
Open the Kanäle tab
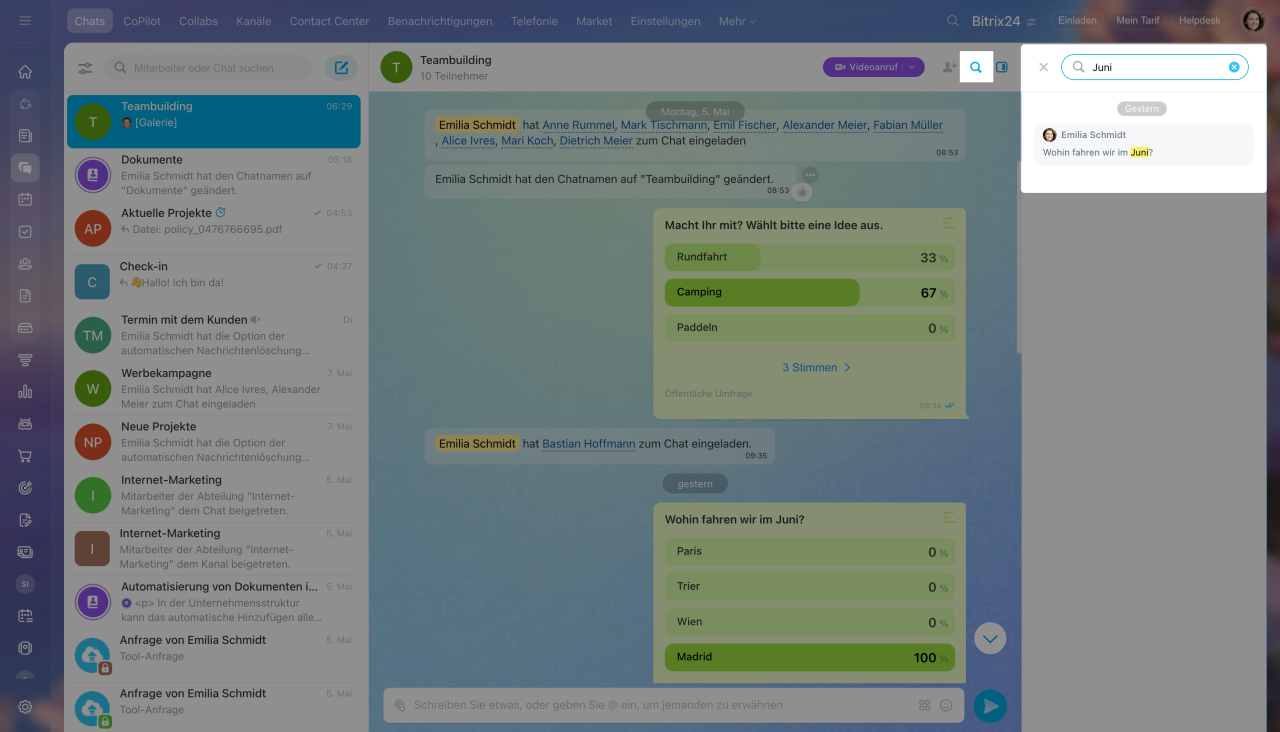tap(253, 21)
